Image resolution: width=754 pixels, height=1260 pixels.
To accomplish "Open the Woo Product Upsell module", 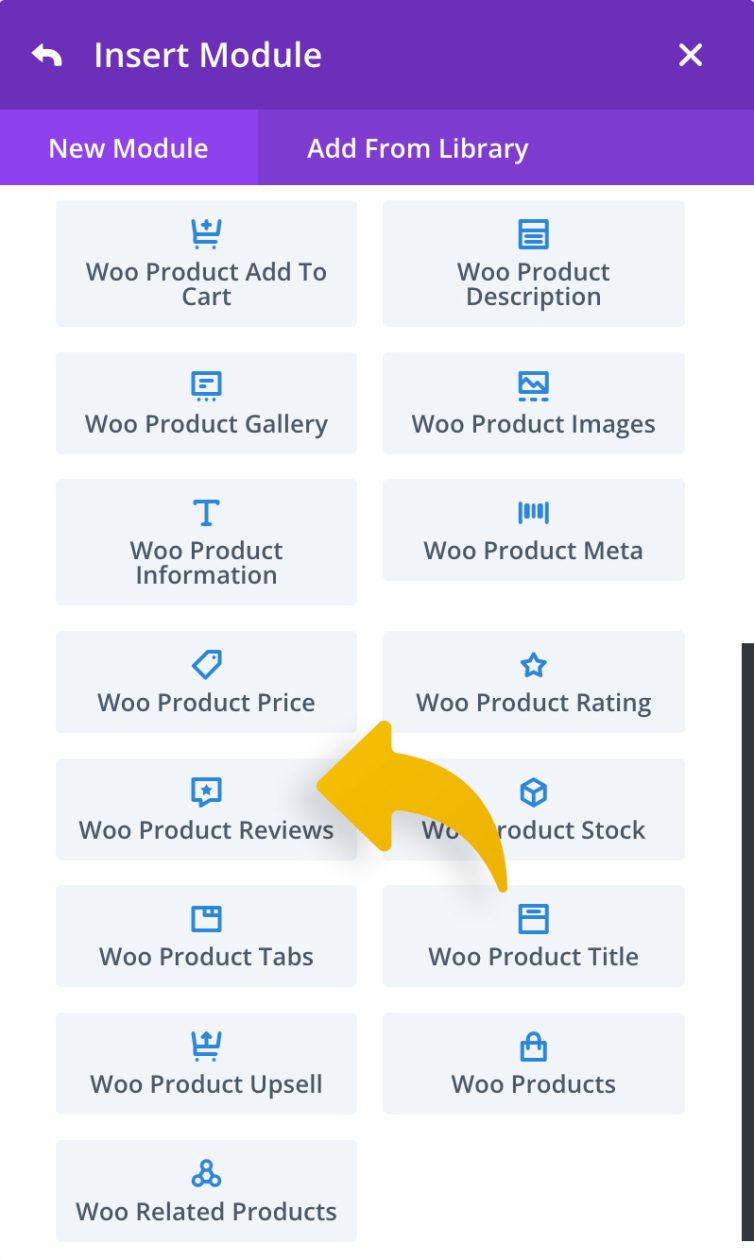I will tap(206, 1063).
